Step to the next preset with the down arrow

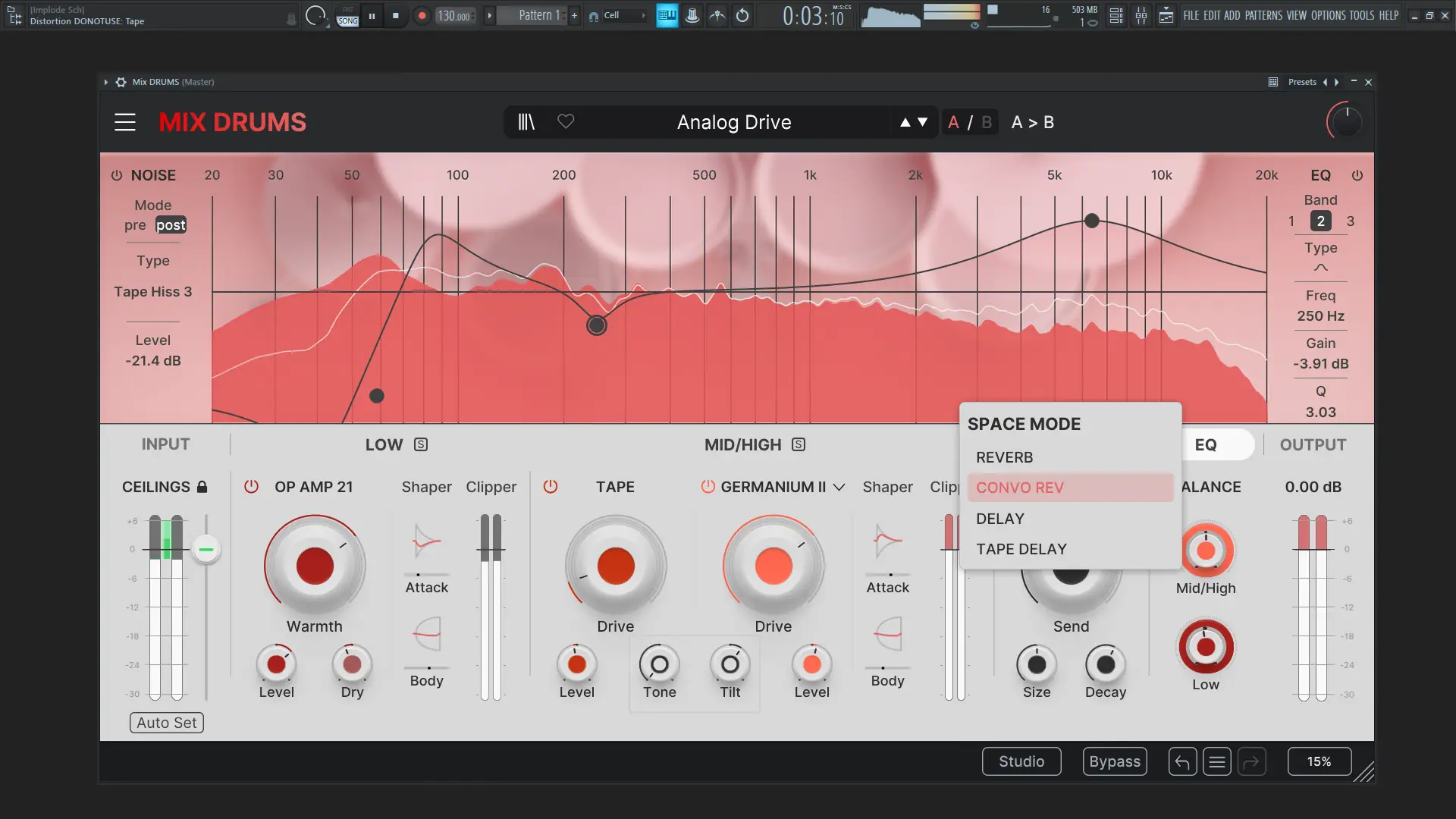pyautogui.click(x=922, y=122)
